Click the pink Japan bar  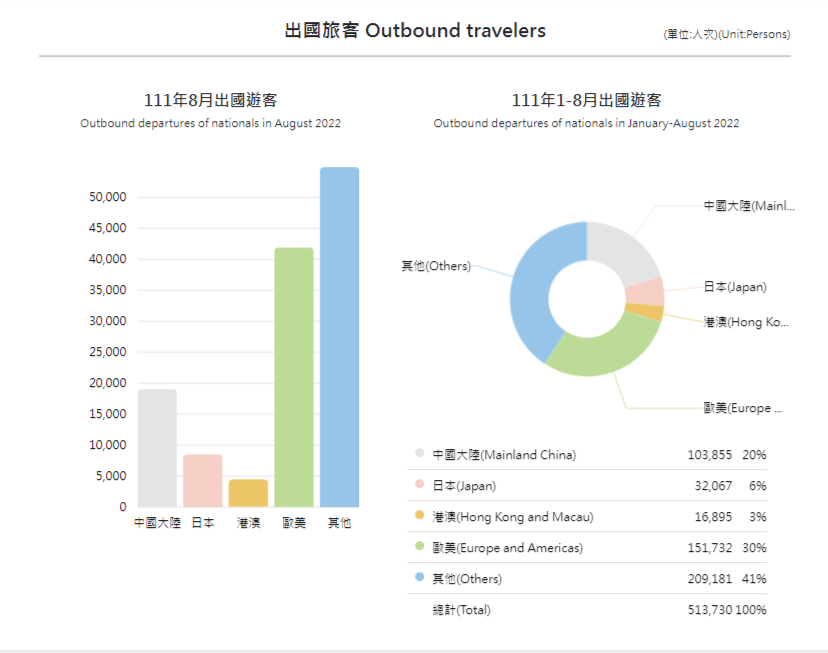coord(203,481)
